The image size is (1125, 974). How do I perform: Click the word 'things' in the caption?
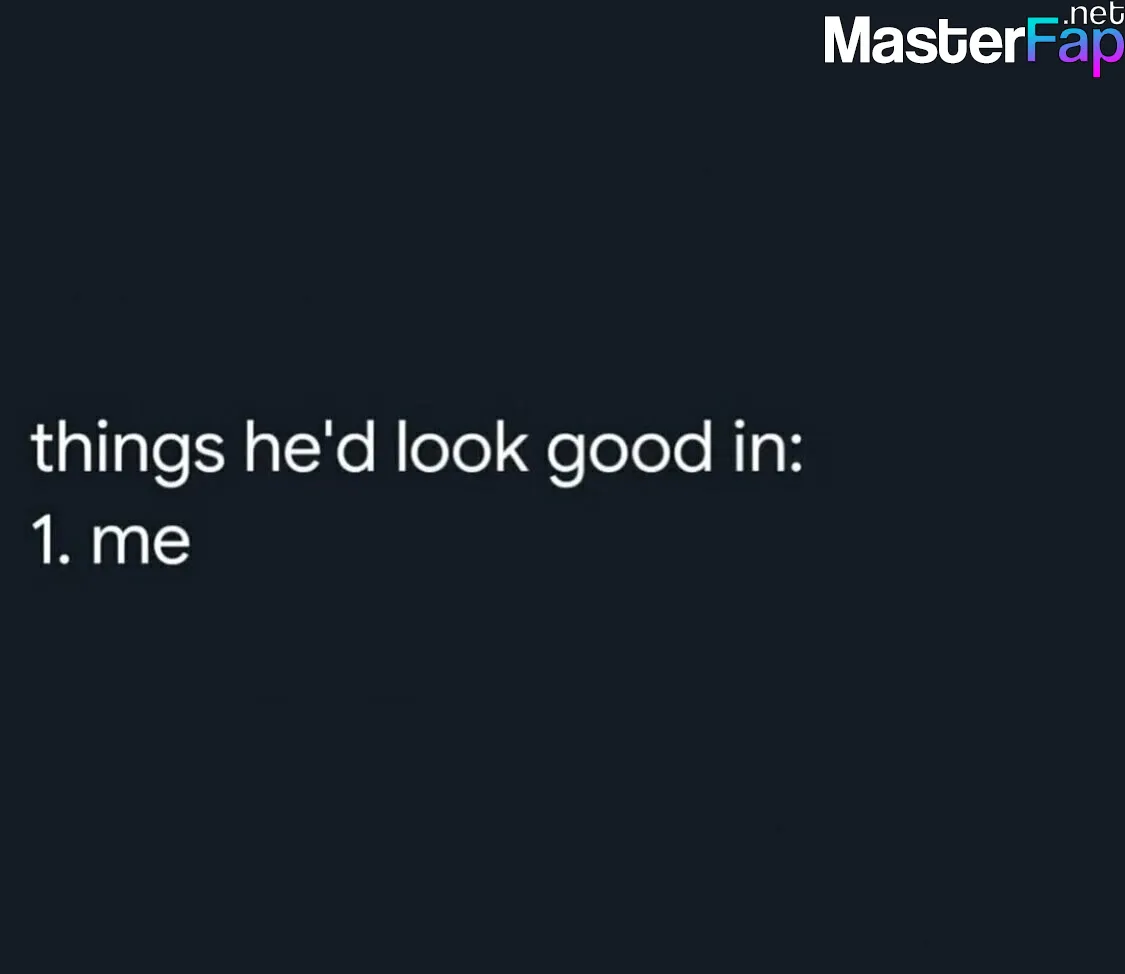[x=128, y=450]
